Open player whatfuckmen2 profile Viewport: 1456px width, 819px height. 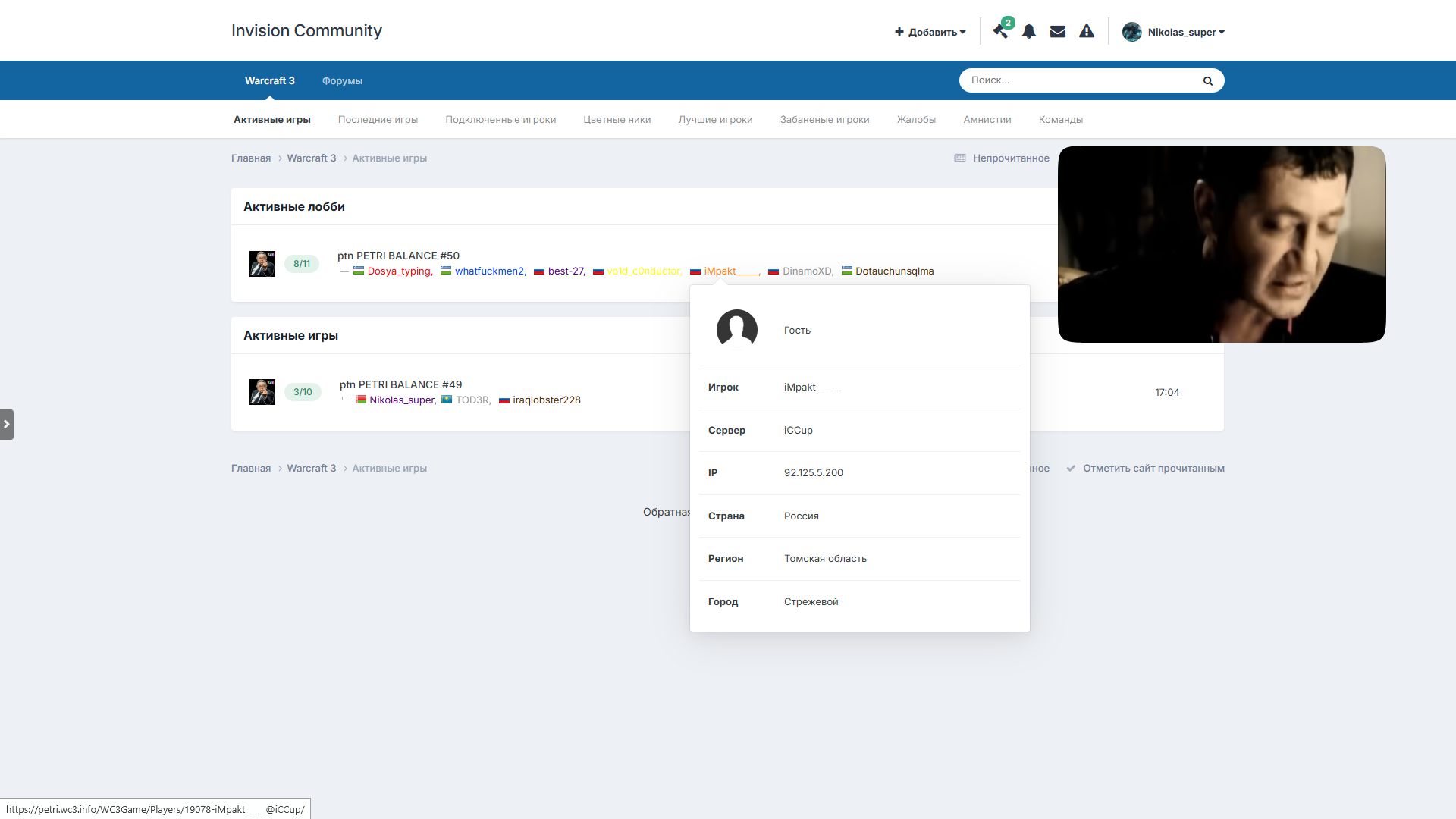click(x=489, y=271)
